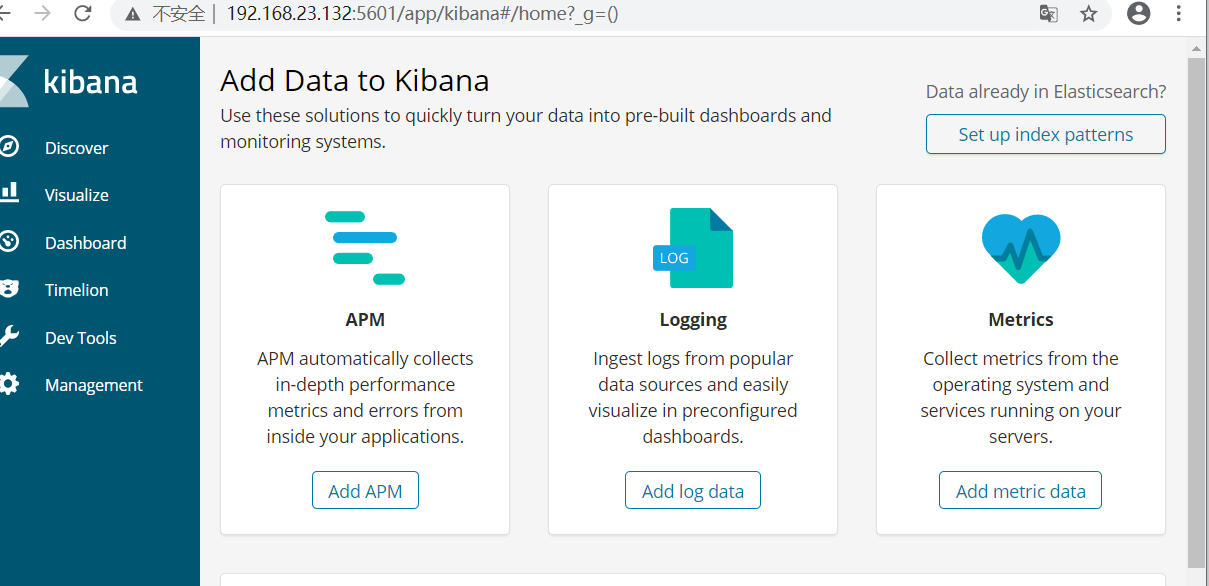Go to Management in the sidebar
Screen dimensions: 1209x586
pos(94,385)
